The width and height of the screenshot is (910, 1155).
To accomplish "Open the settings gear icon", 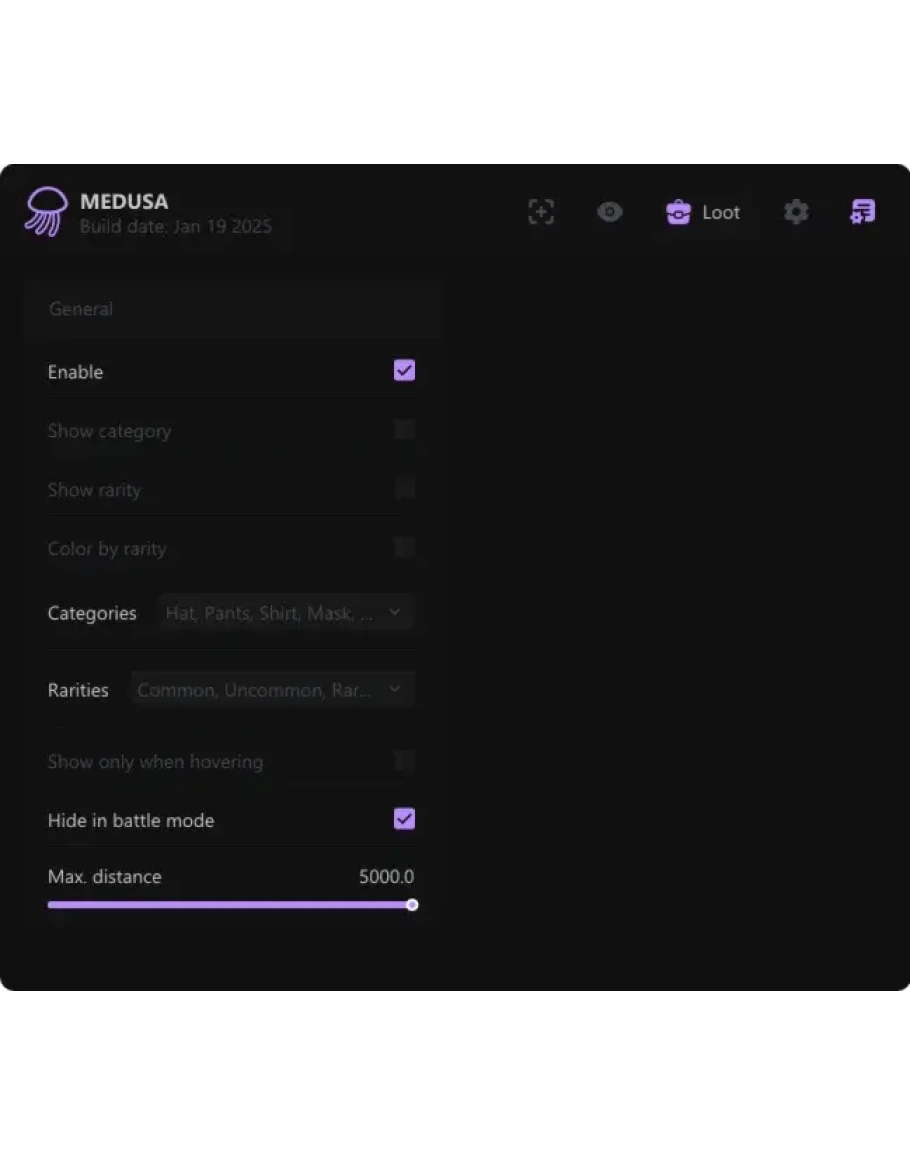I will click(796, 212).
